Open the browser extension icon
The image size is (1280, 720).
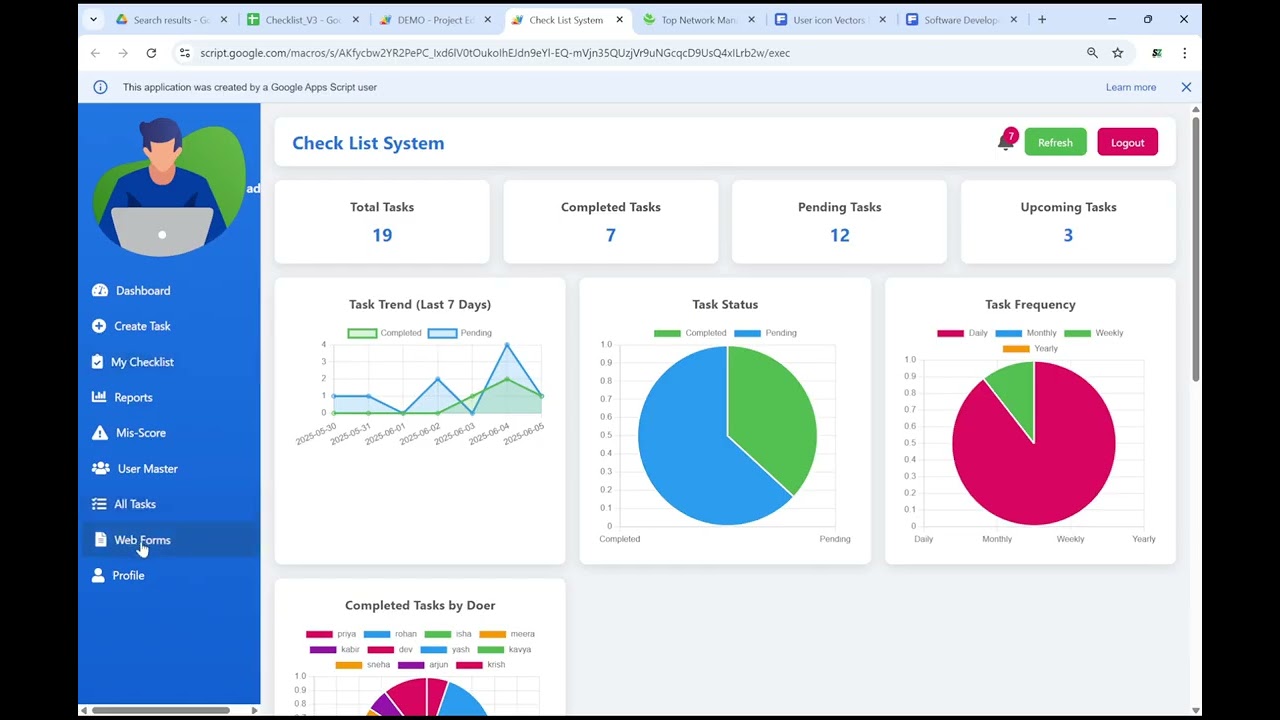[x=1157, y=53]
